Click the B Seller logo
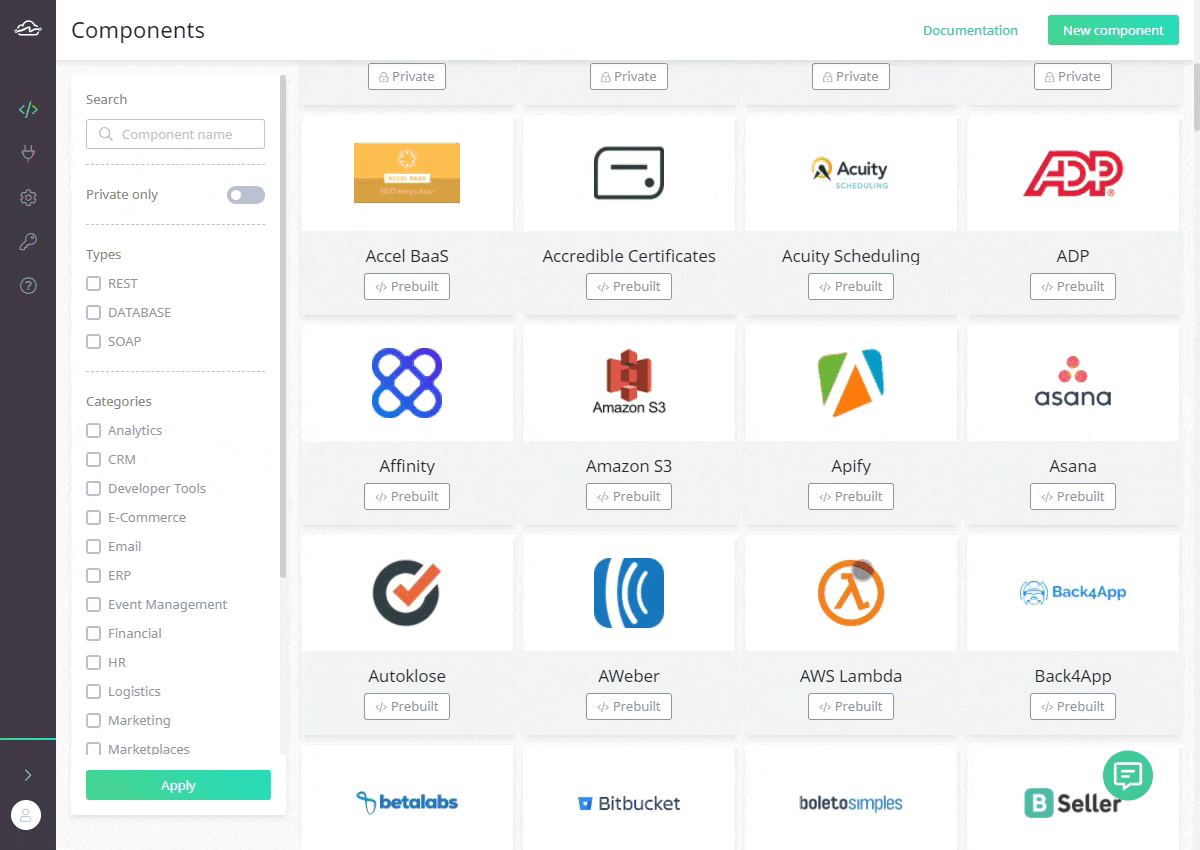Image resolution: width=1200 pixels, height=850 pixels. (1073, 803)
